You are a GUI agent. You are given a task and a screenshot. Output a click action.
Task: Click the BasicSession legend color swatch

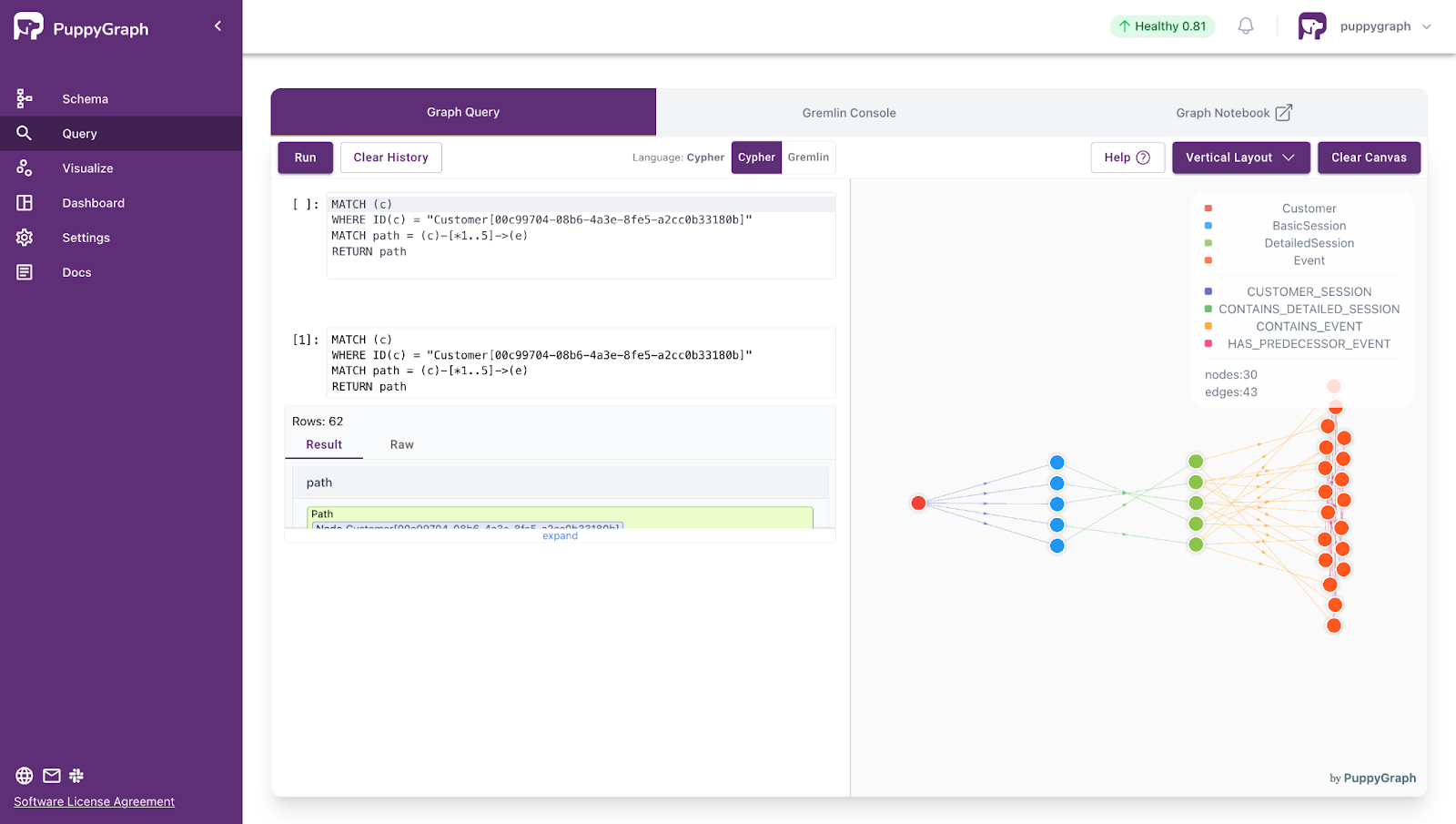click(1208, 226)
